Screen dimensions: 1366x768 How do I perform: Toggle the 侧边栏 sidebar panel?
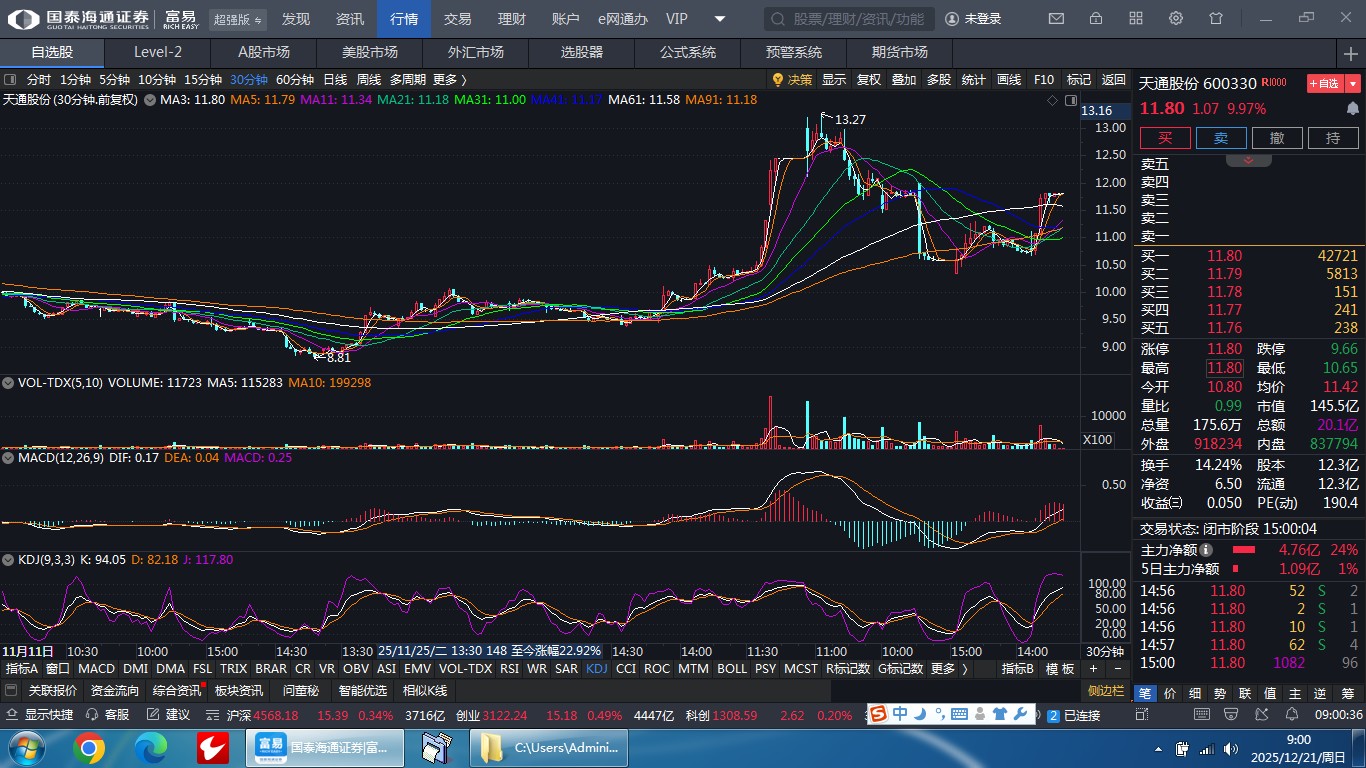(x=1106, y=691)
